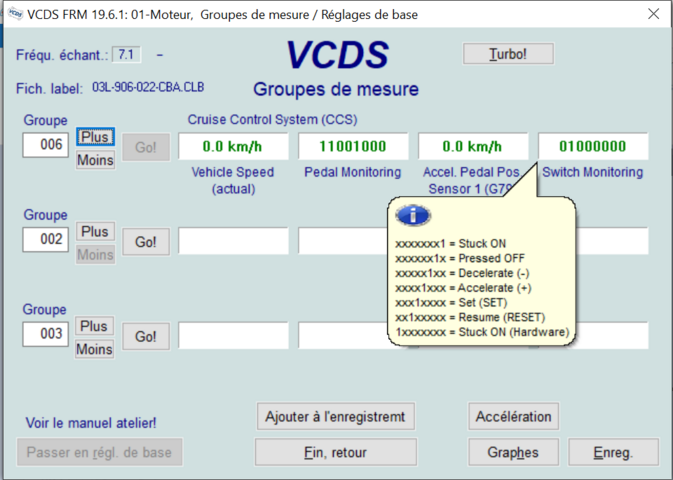This screenshot has width=673, height=480.
Task: Click first empty field of group 003
Action: point(233,335)
